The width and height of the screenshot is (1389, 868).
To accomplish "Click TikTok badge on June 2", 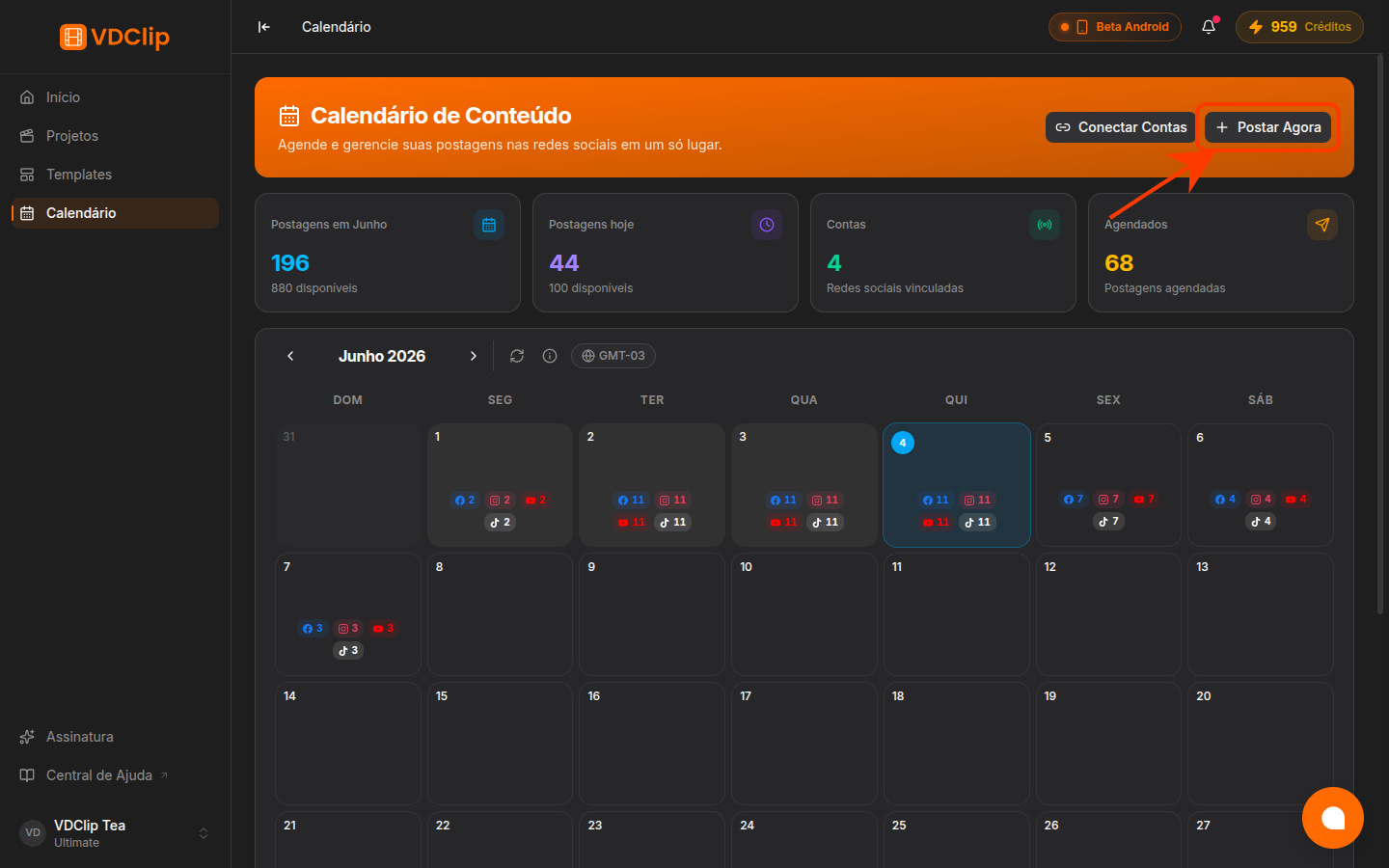I will pyautogui.click(x=673, y=523).
